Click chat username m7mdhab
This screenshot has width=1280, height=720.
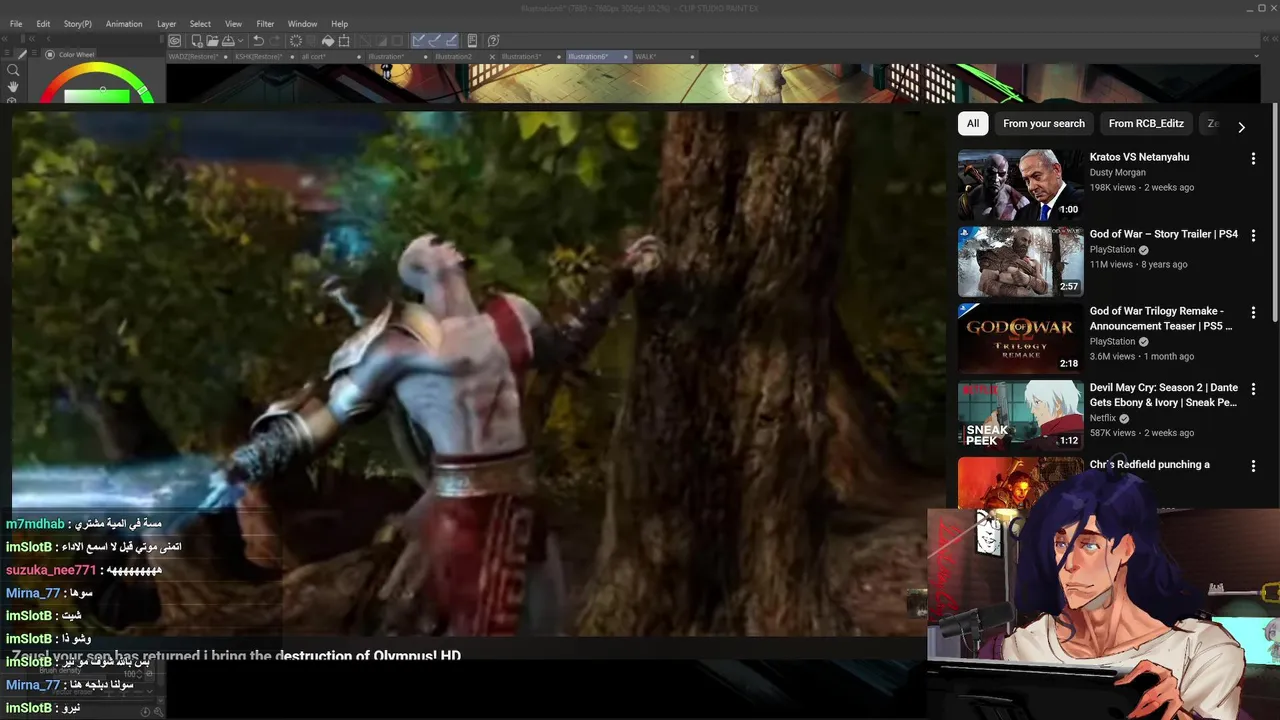point(35,524)
